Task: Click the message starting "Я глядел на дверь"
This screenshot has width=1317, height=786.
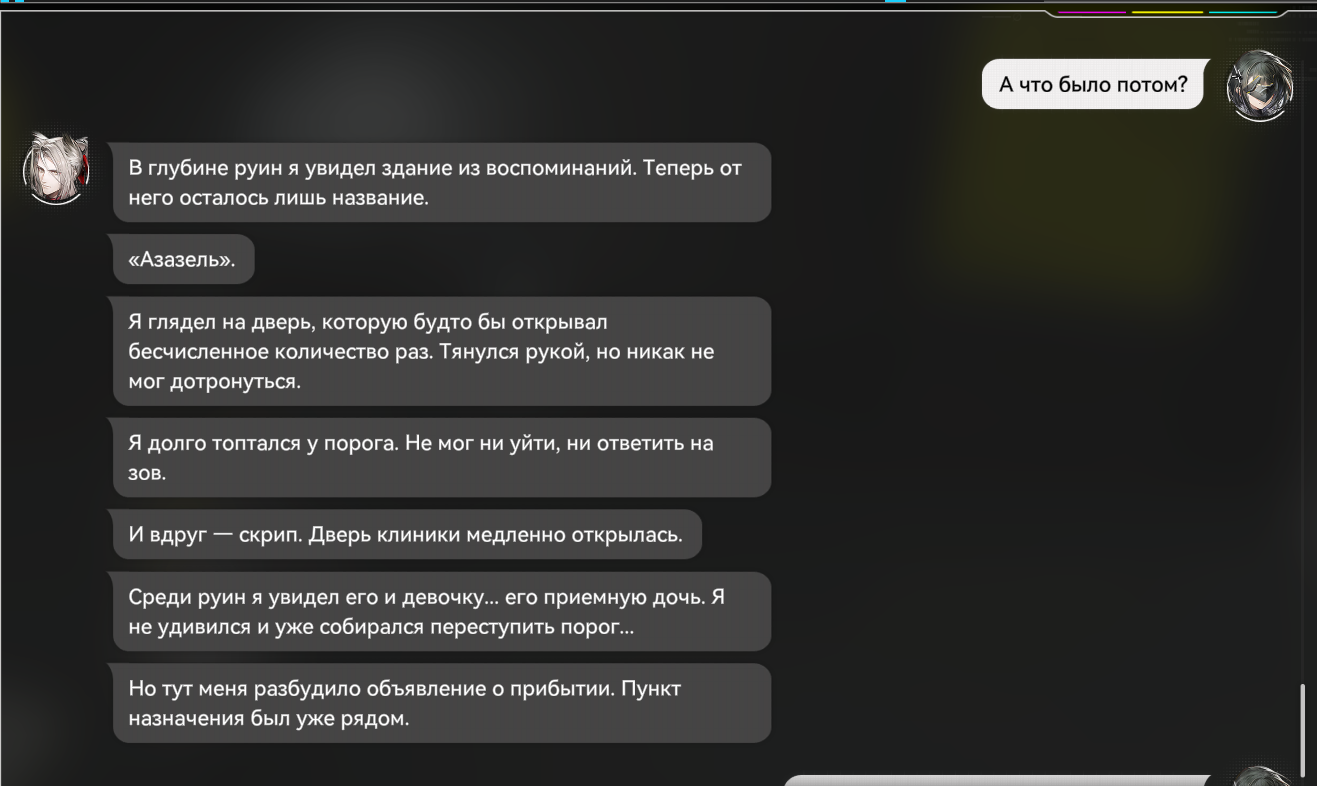Action: (442, 352)
